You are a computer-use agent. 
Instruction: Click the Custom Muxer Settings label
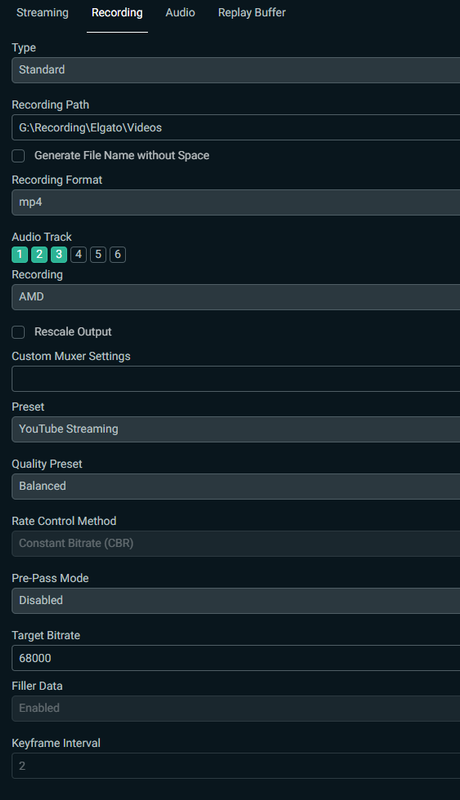(71, 356)
